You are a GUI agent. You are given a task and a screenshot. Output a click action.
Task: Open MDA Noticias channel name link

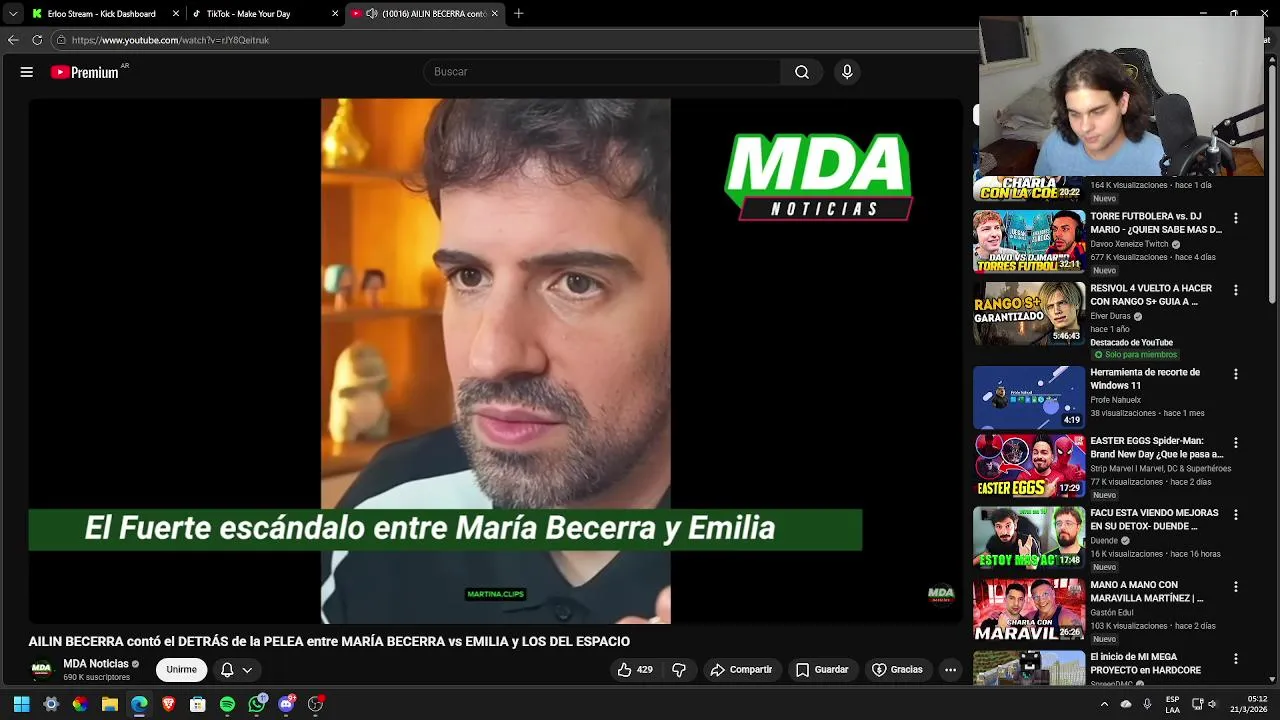(96, 664)
